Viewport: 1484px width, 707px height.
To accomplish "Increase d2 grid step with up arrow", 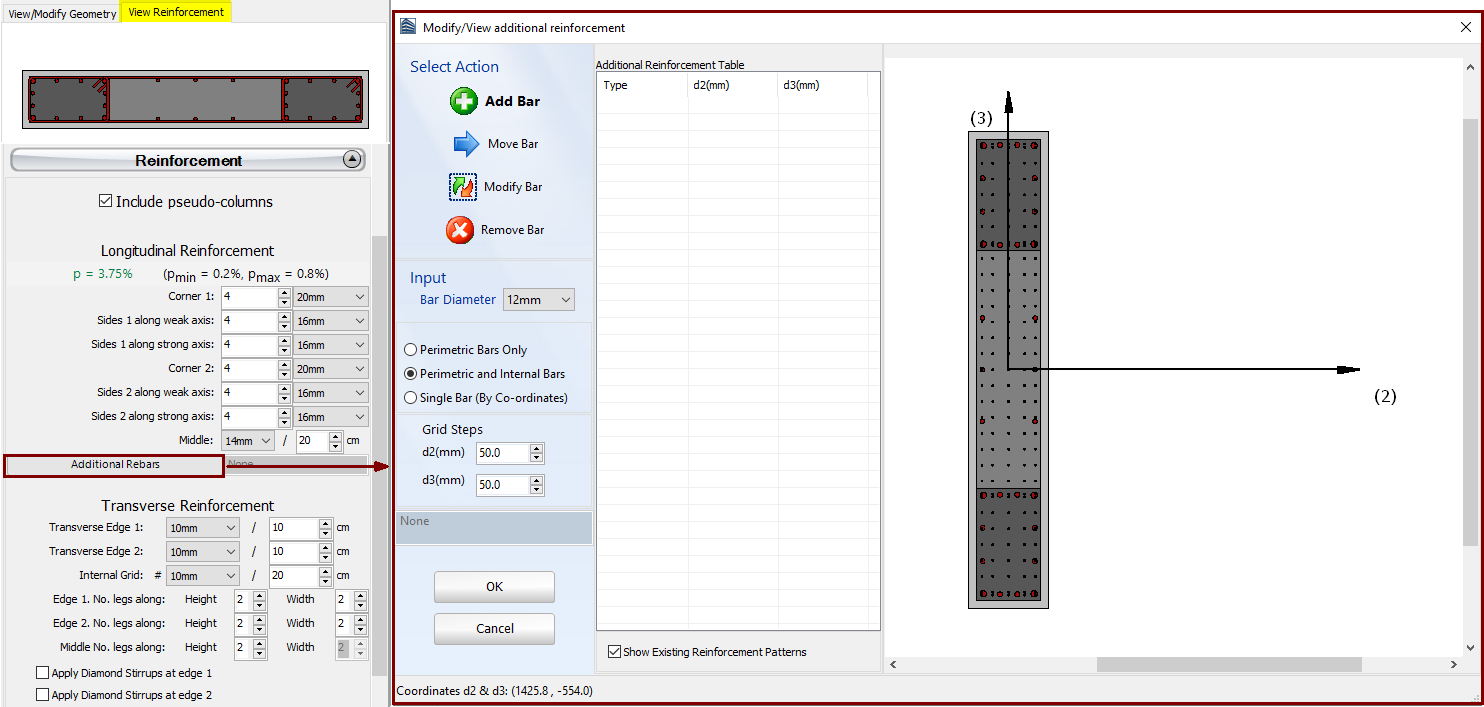I will (537, 449).
